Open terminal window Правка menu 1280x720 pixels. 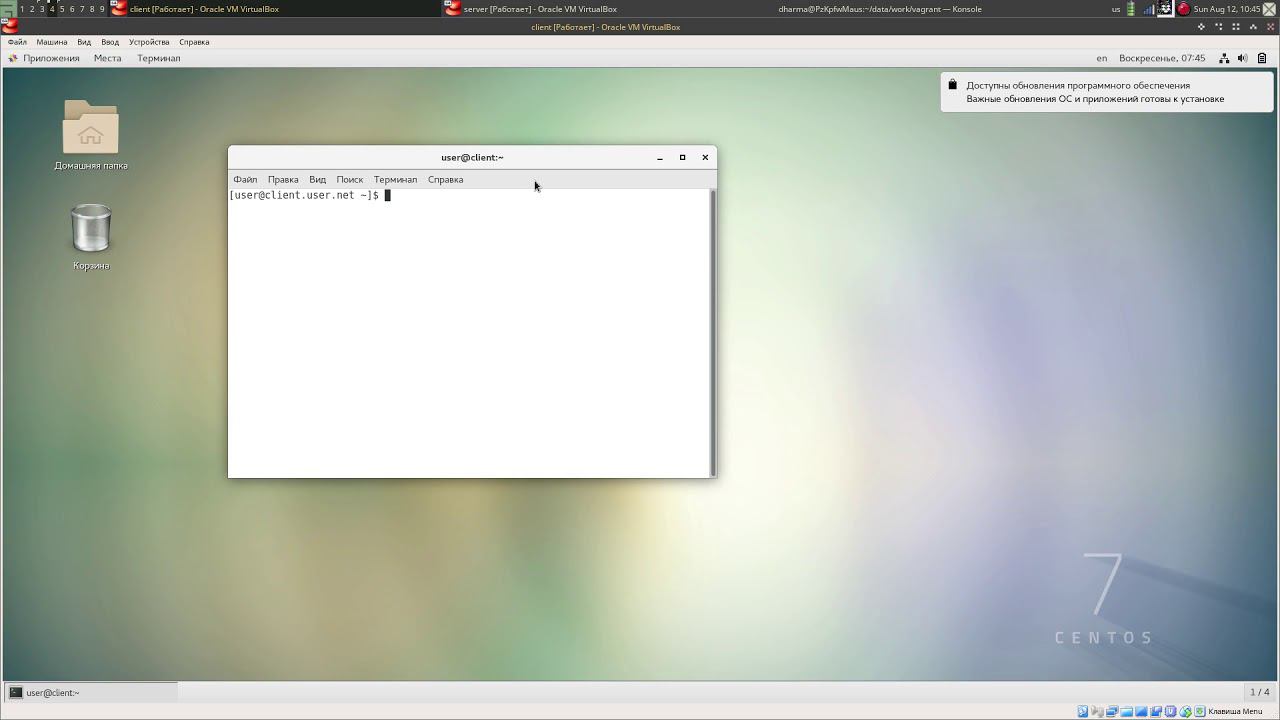pyautogui.click(x=283, y=180)
